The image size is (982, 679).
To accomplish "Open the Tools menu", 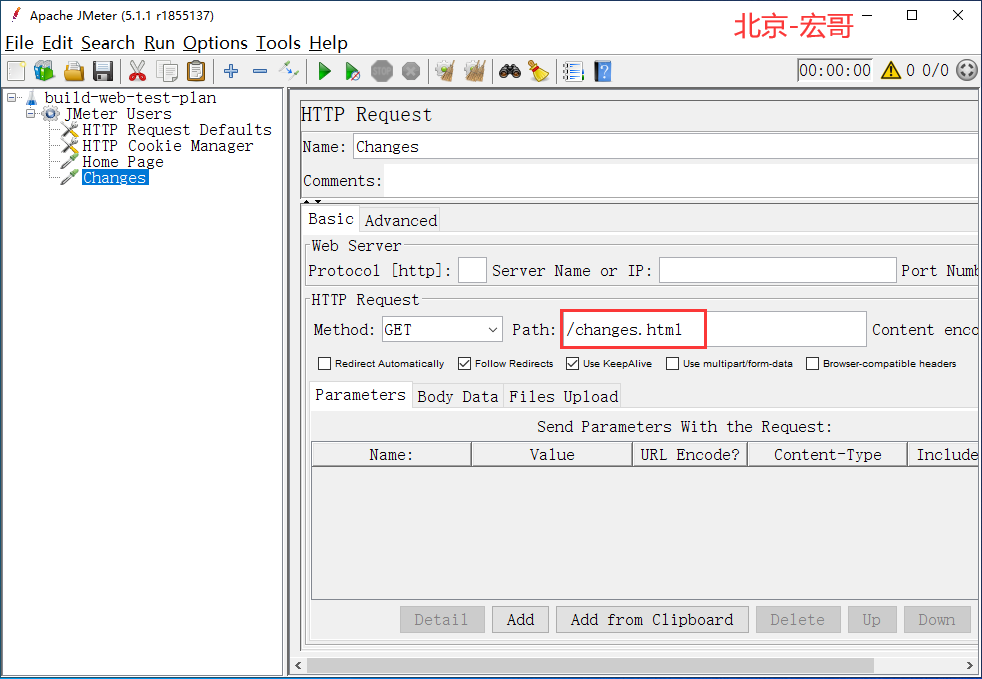I will point(278,43).
